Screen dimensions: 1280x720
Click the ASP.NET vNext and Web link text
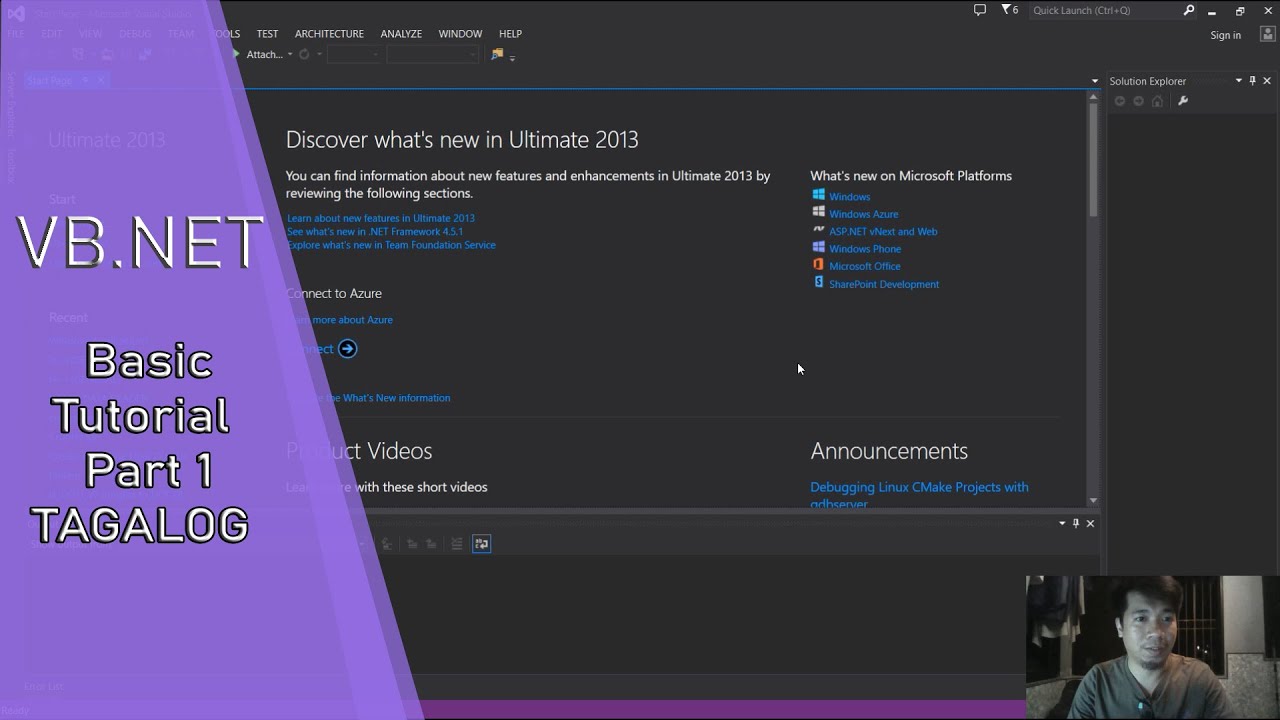[883, 231]
